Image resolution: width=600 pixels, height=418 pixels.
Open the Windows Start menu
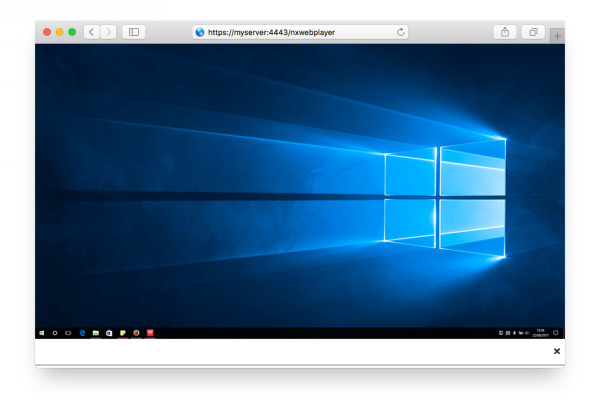42,333
